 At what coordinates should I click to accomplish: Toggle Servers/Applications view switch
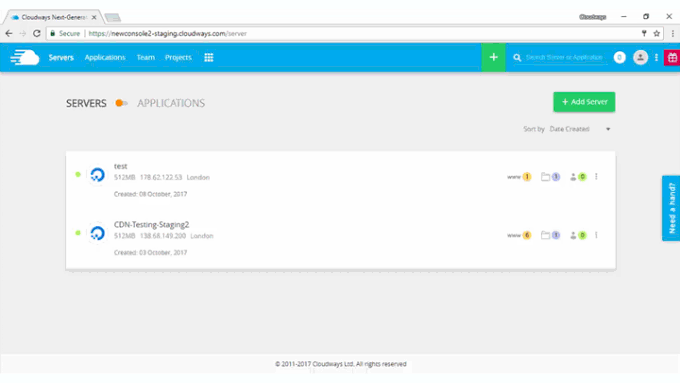[121, 103]
